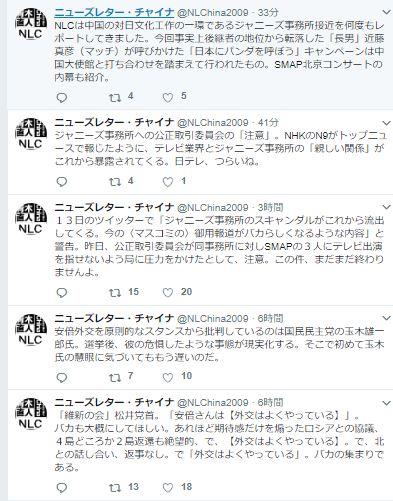Like the 玉木雄一郎 tweet with 10 likes
The width and height of the screenshot is (393, 501).
(168, 377)
